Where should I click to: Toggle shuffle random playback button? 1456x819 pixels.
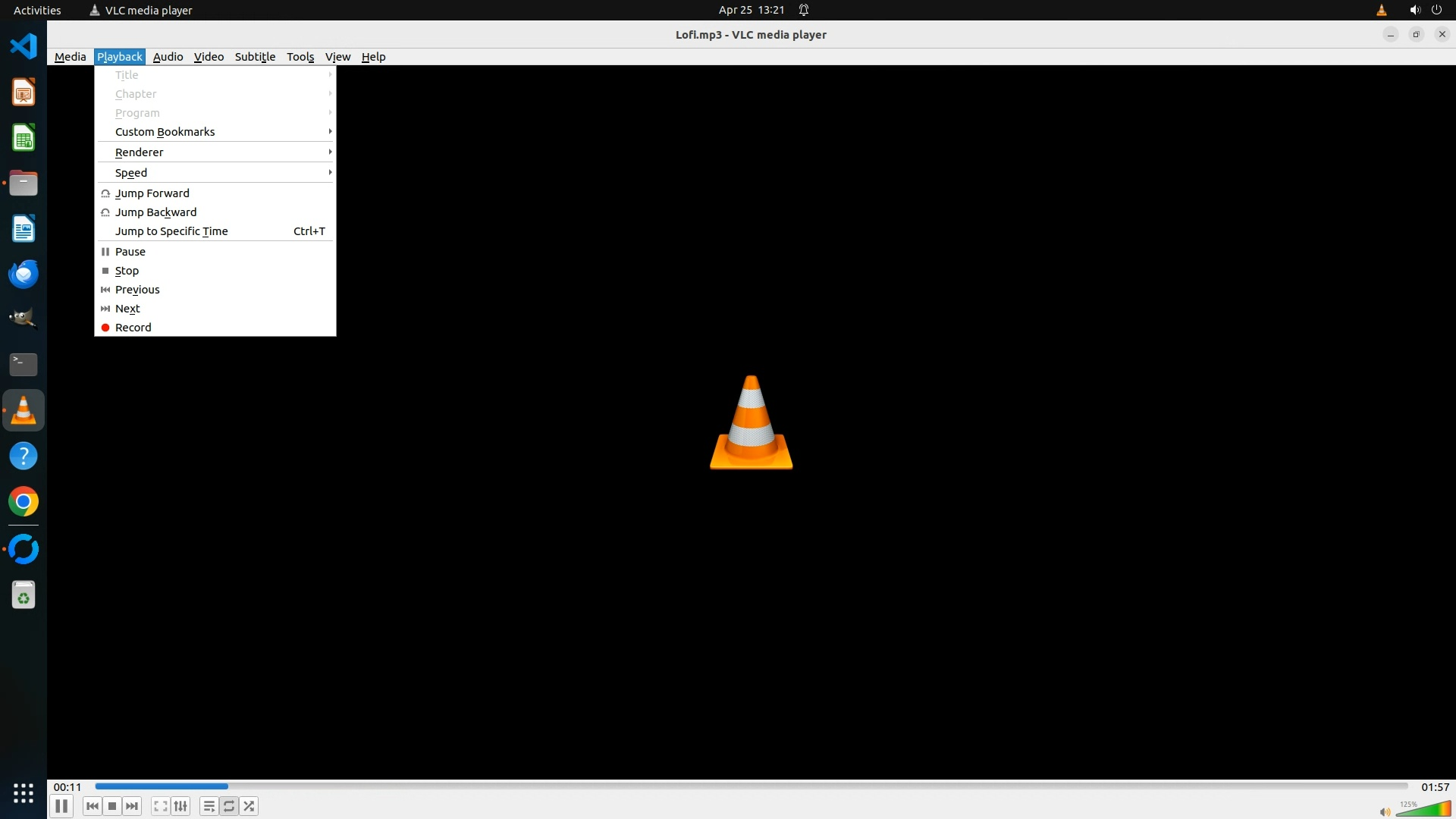click(x=249, y=806)
